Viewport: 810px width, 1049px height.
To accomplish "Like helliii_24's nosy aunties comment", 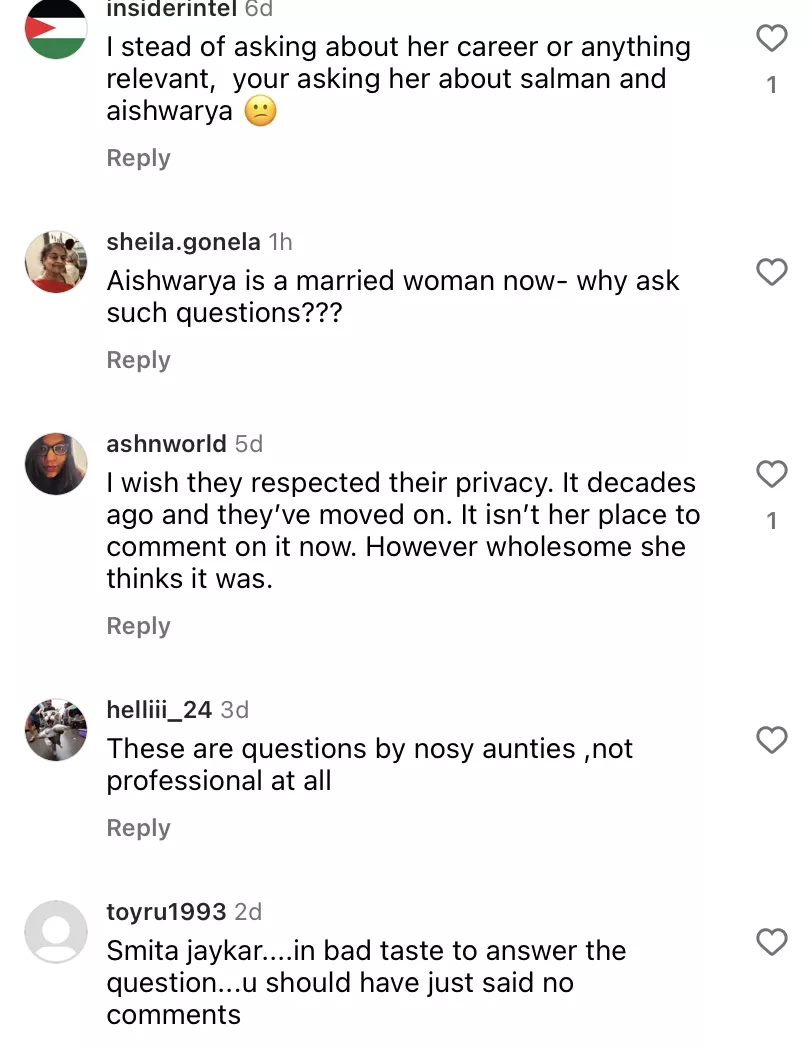I will coord(771,740).
